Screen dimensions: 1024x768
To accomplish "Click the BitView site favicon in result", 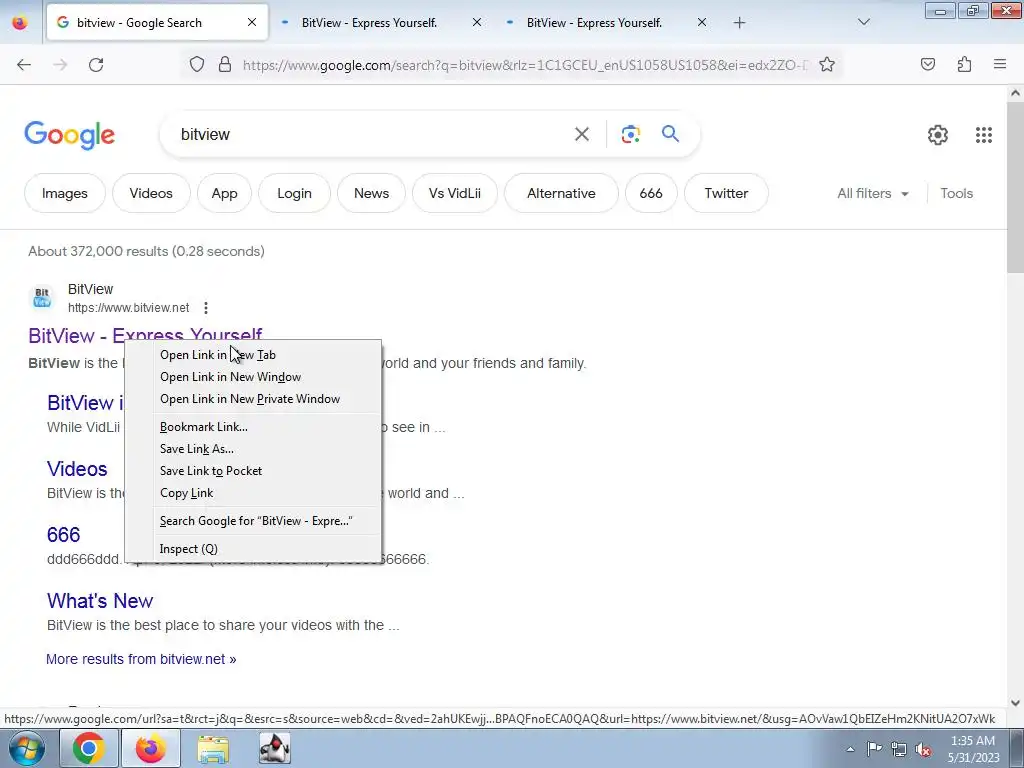I will click(x=42, y=298).
